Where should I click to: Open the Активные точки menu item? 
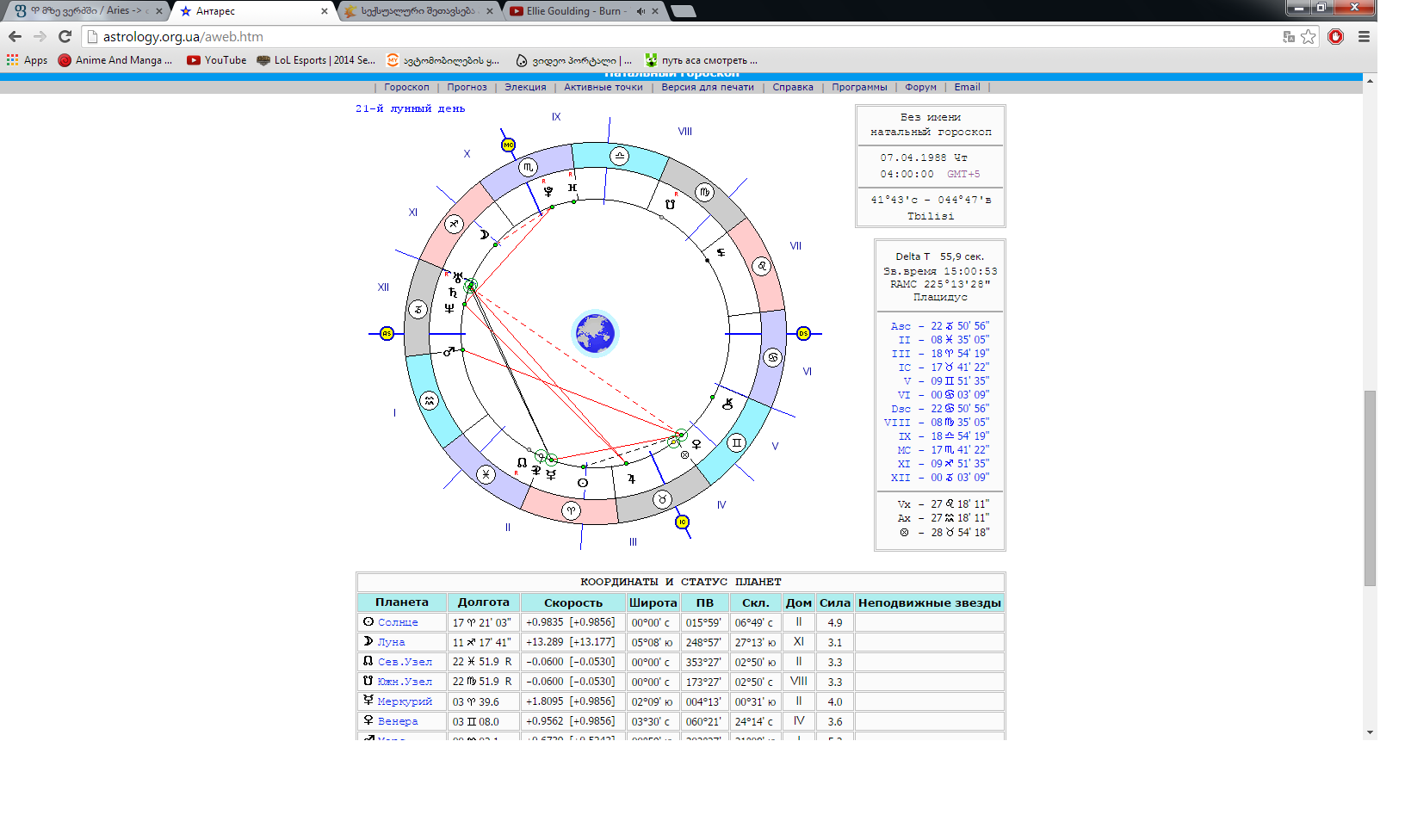[603, 87]
